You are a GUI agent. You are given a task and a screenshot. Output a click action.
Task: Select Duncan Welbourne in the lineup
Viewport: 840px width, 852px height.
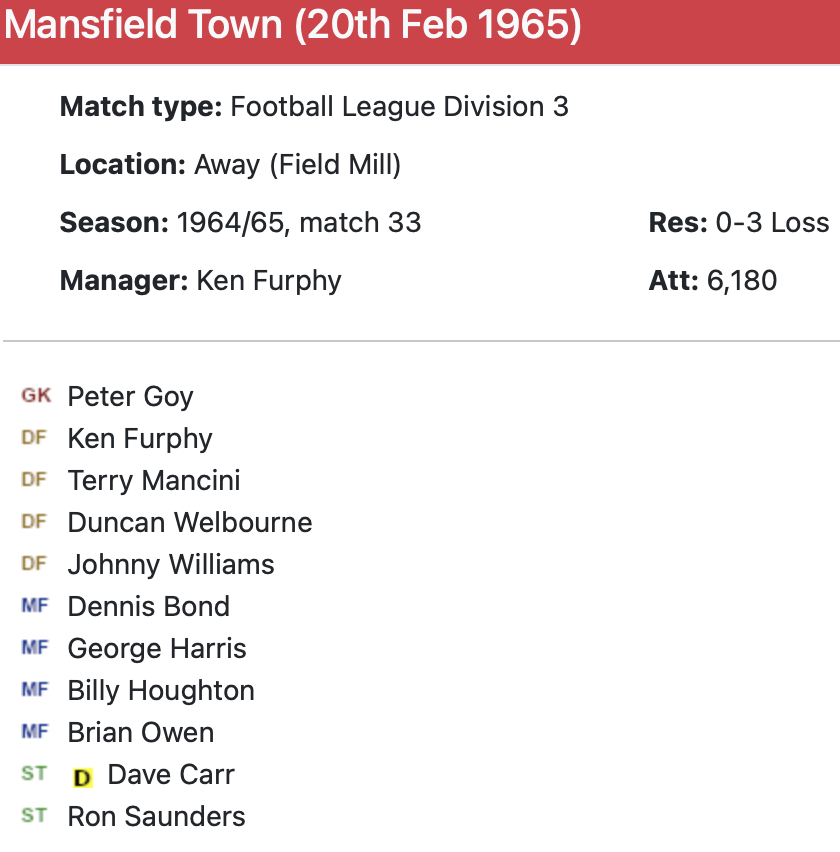[x=190, y=523]
